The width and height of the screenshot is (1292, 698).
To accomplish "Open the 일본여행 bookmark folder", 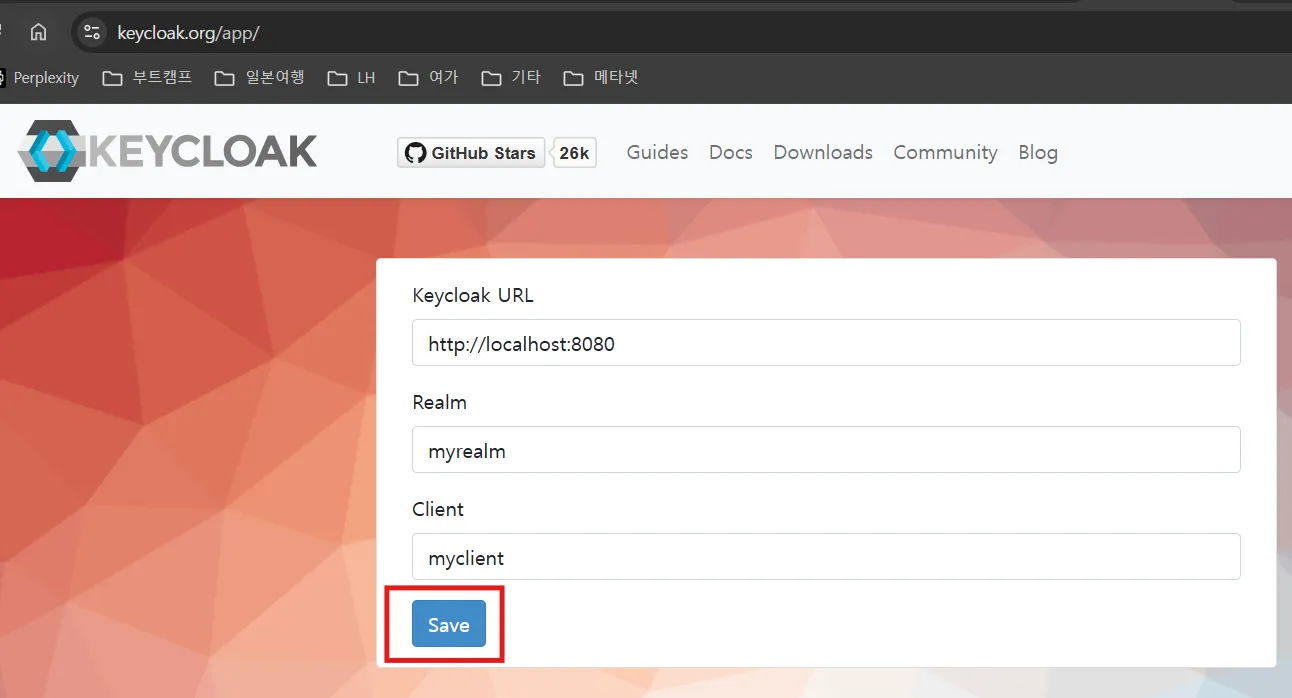I will click(260, 77).
